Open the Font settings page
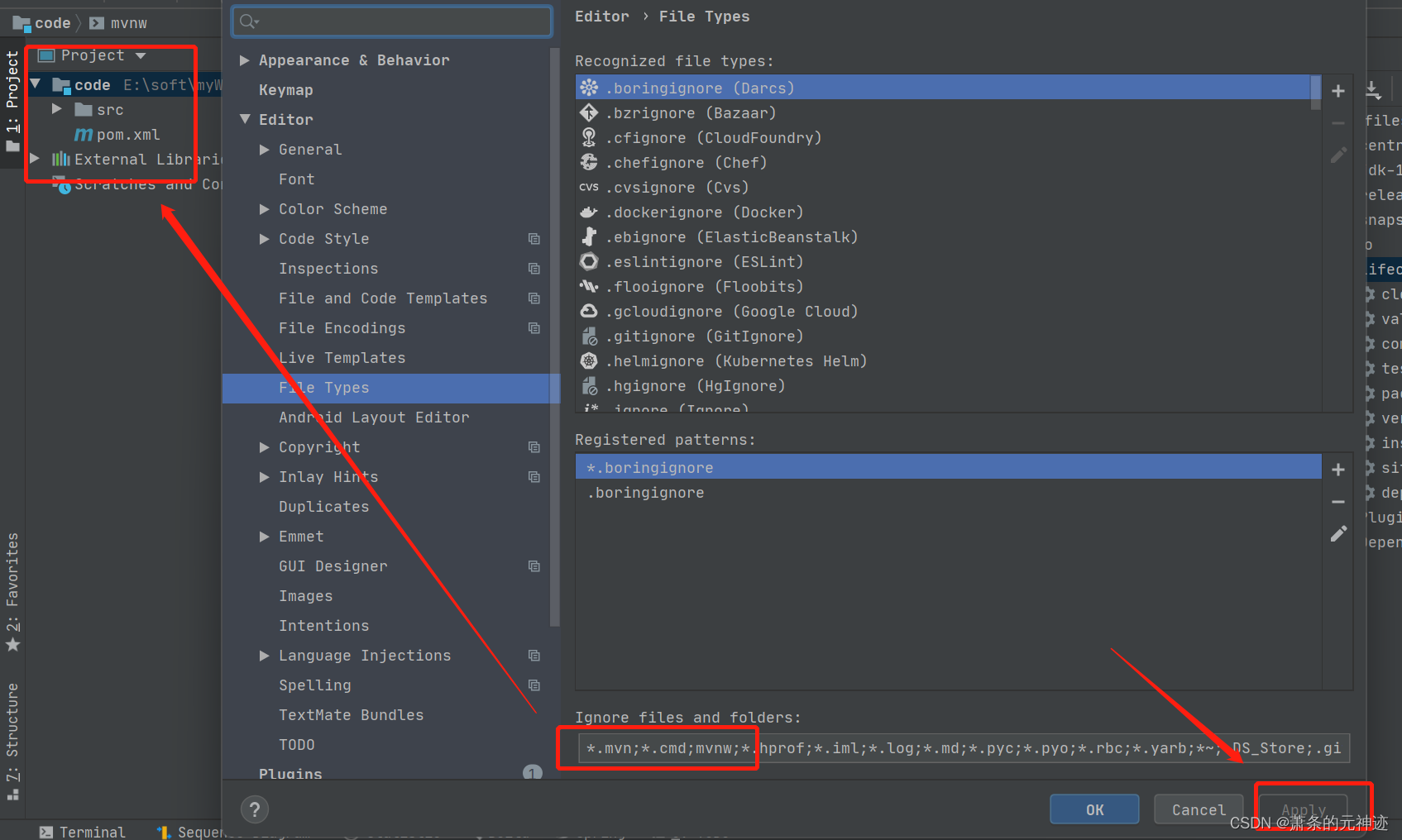Image resolution: width=1402 pixels, height=840 pixels. pyautogui.click(x=296, y=179)
